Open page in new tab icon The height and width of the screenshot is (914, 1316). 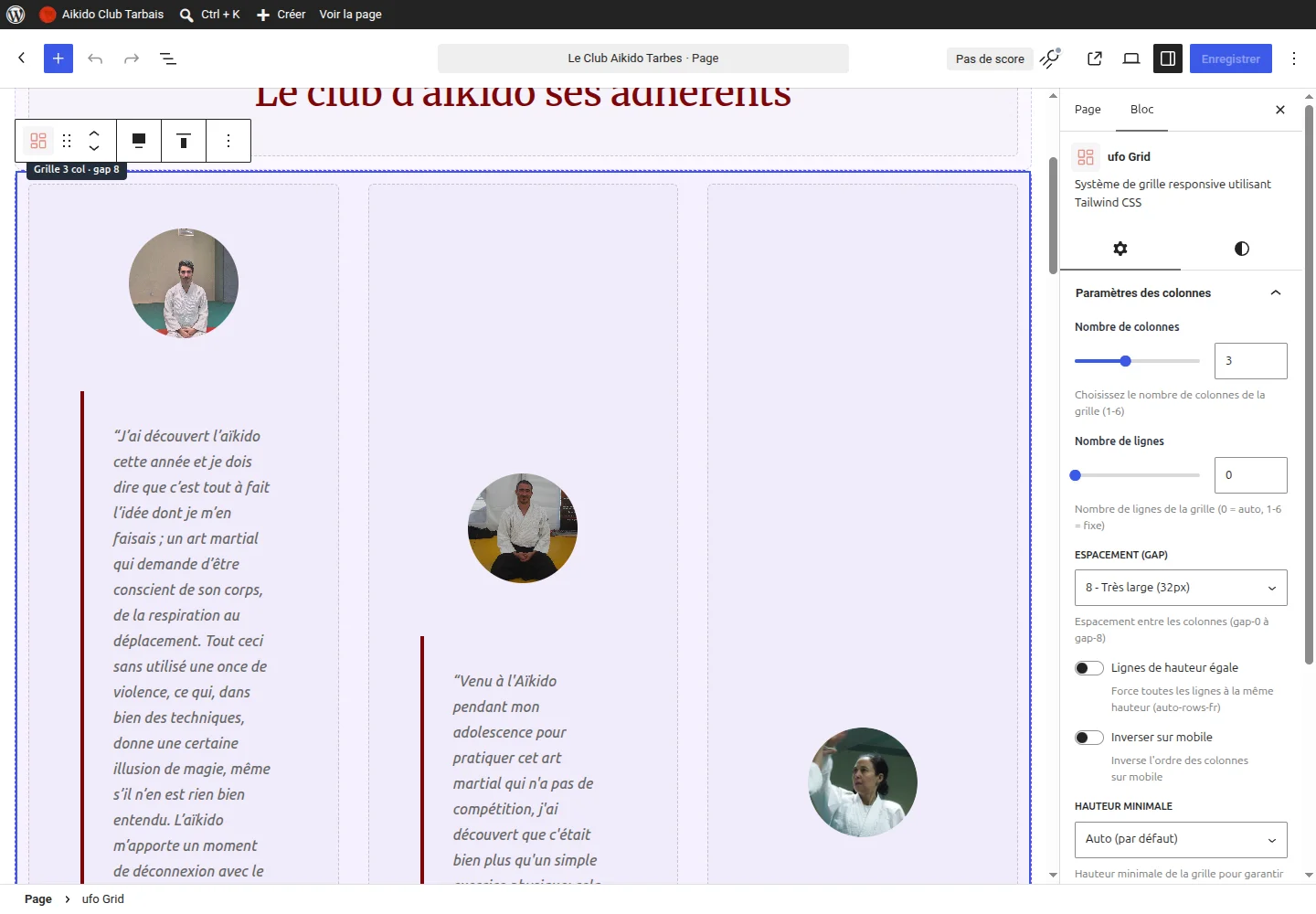(1095, 58)
